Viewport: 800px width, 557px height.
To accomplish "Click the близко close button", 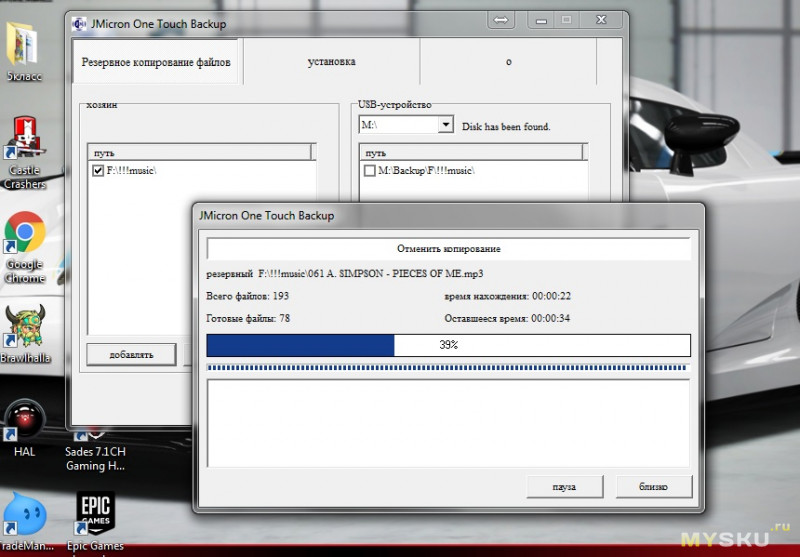I will (654, 487).
